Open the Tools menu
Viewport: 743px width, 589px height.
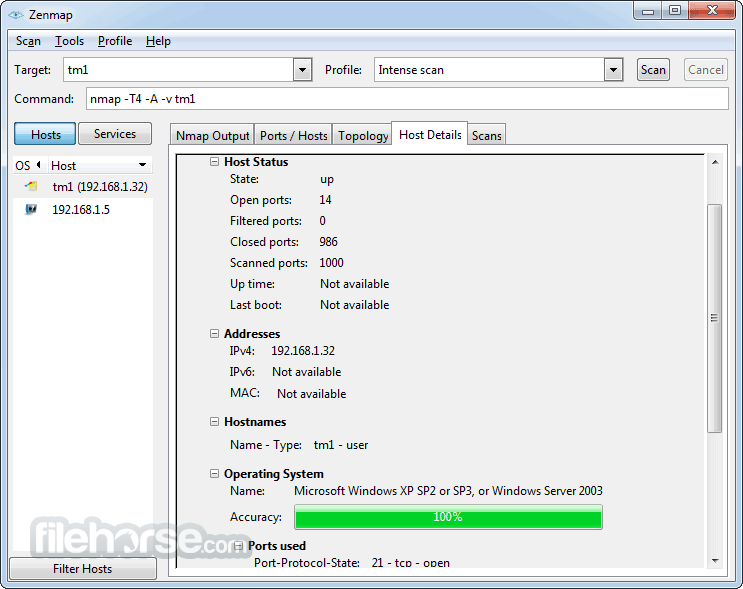(69, 41)
